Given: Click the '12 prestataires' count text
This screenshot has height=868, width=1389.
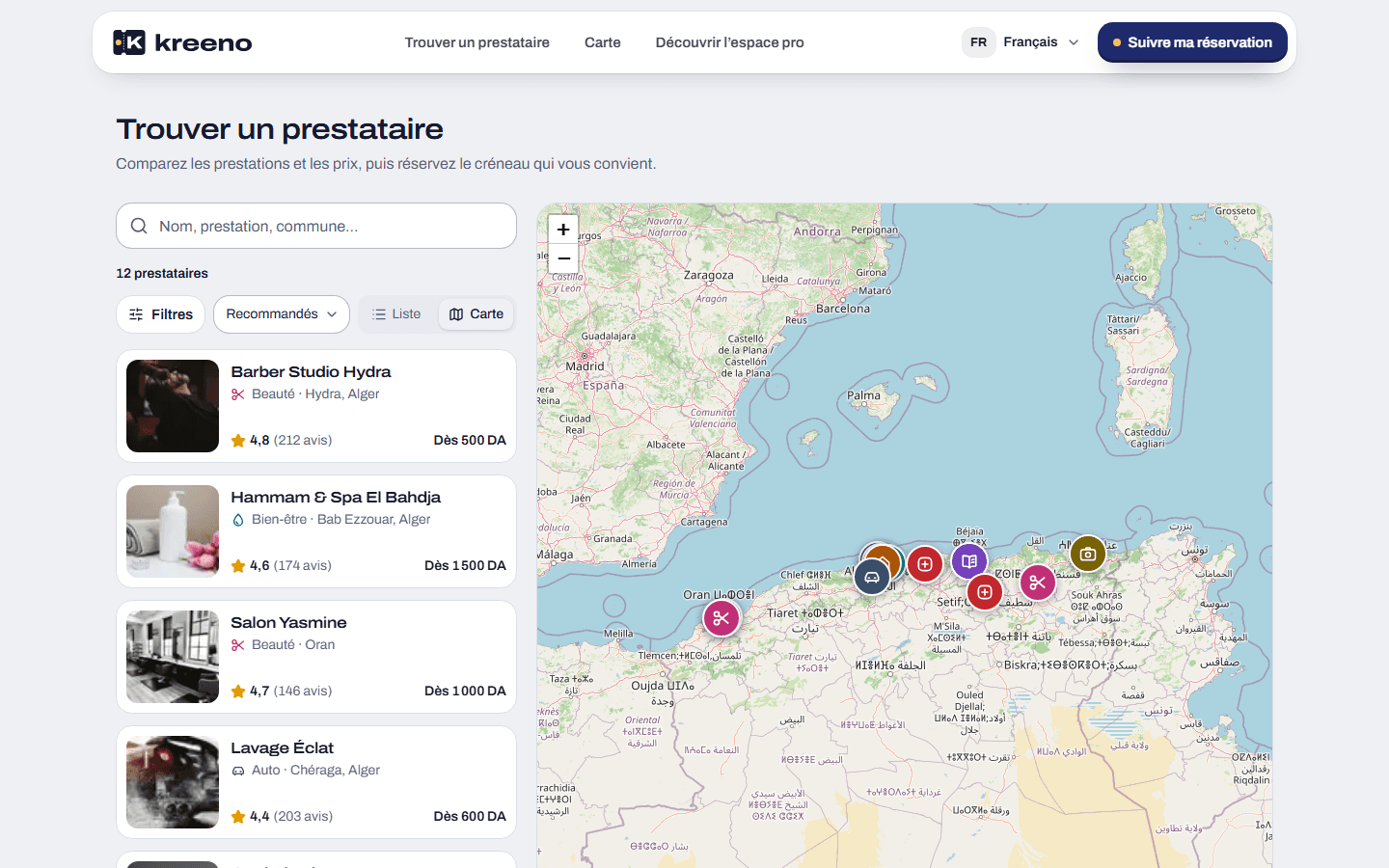Looking at the screenshot, I should (162, 273).
